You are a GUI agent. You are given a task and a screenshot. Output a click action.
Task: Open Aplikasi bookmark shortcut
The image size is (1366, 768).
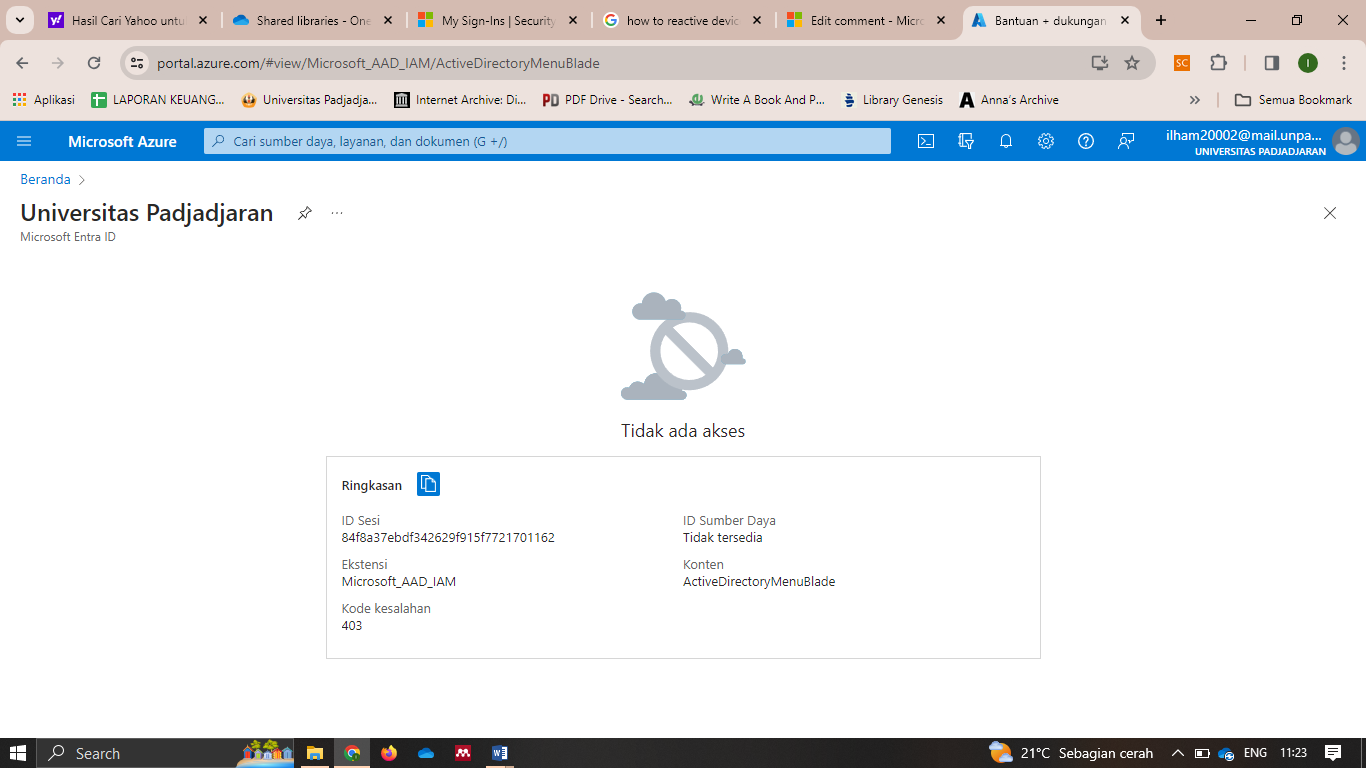click(x=44, y=100)
